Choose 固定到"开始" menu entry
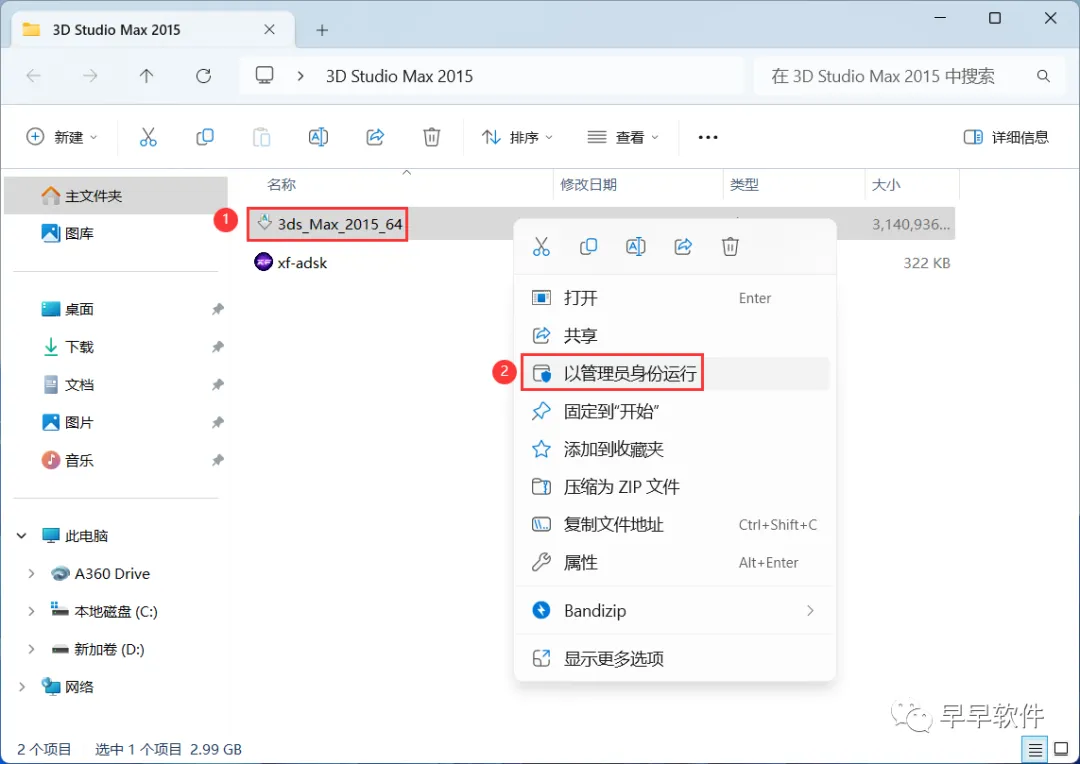The width and height of the screenshot is (1080, 764). click(x=675, y=411)
